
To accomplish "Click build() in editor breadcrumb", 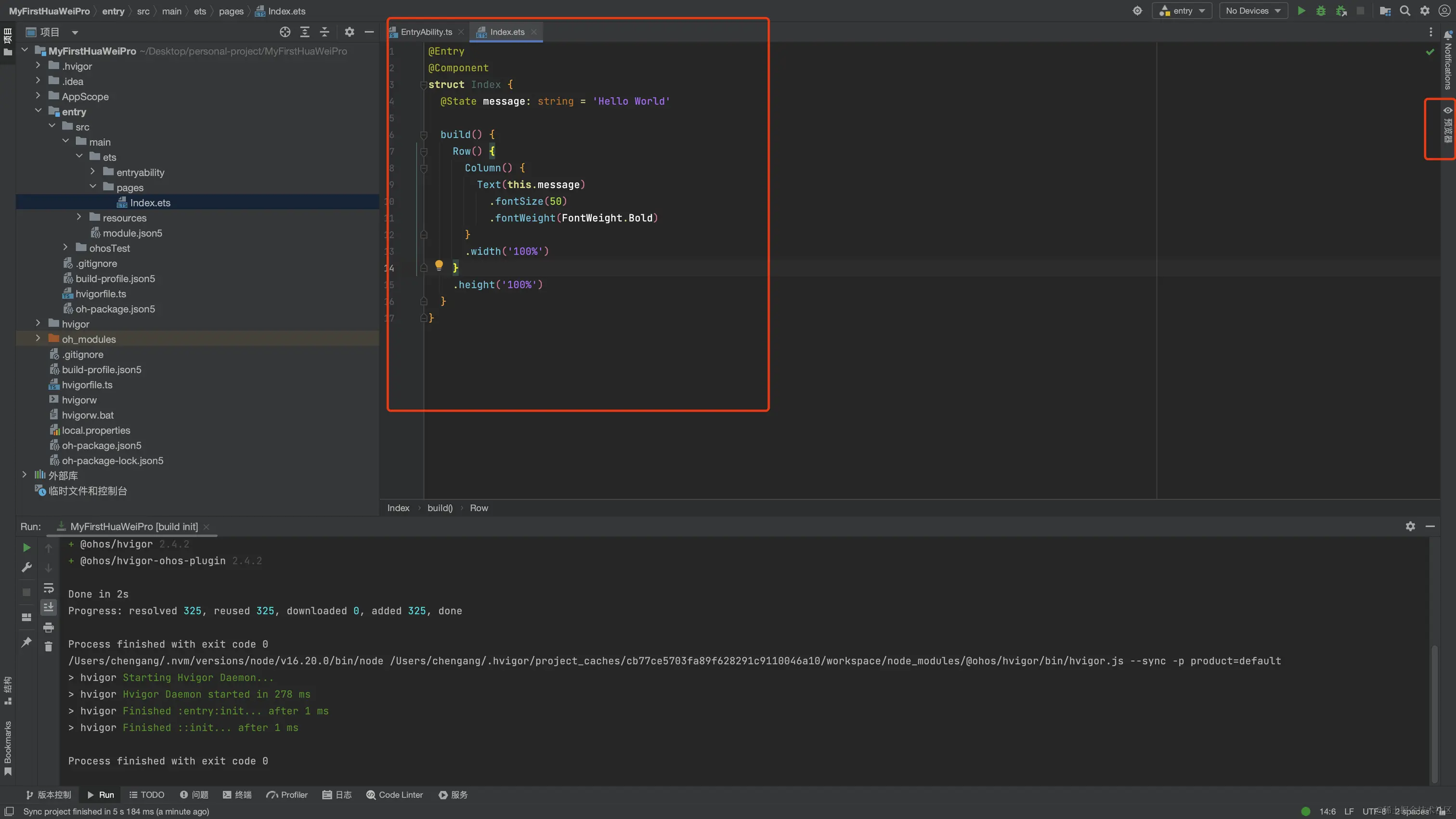I will click(x=440, y=508).
